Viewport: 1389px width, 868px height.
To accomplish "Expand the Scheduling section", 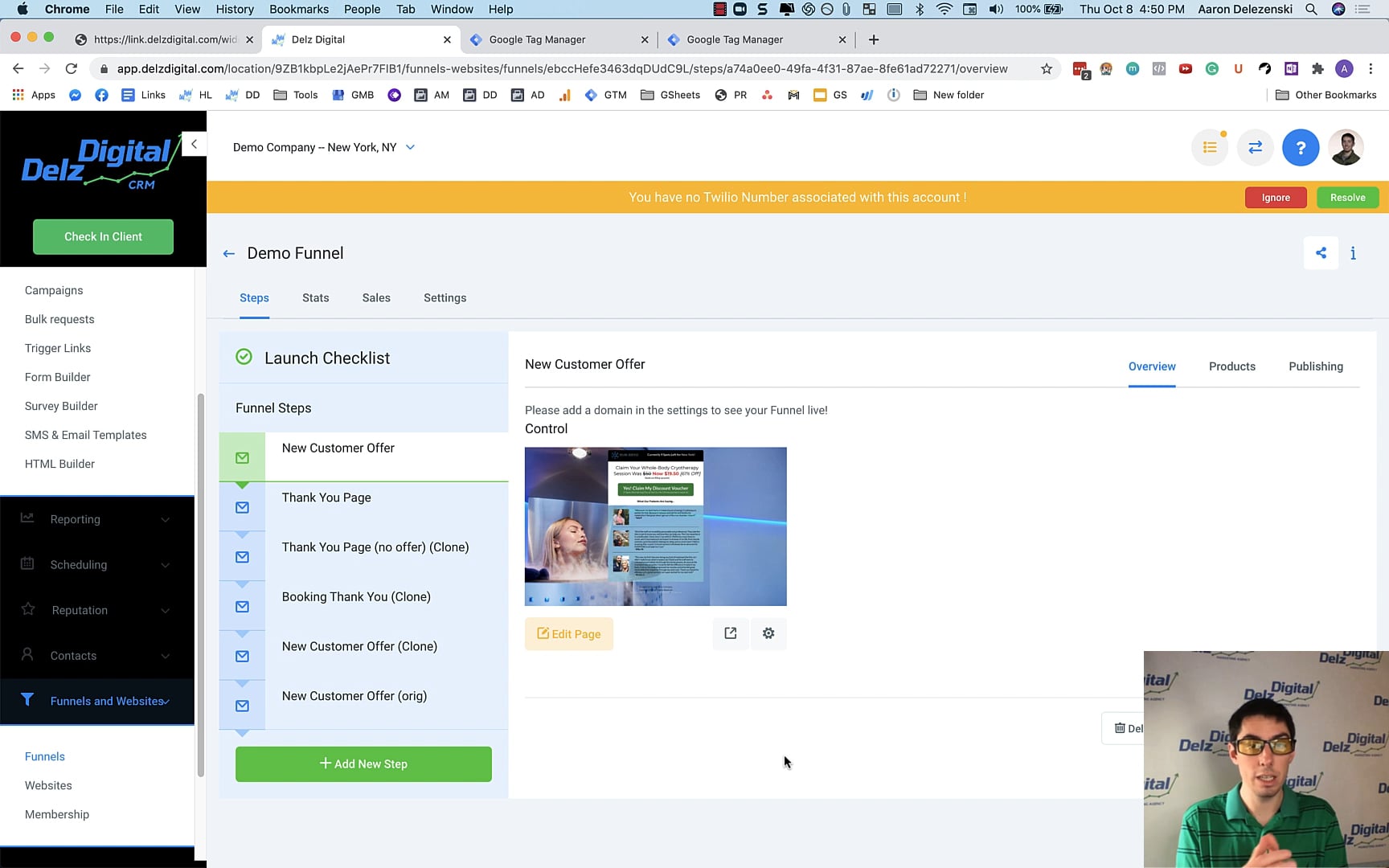I will point(79,564).
